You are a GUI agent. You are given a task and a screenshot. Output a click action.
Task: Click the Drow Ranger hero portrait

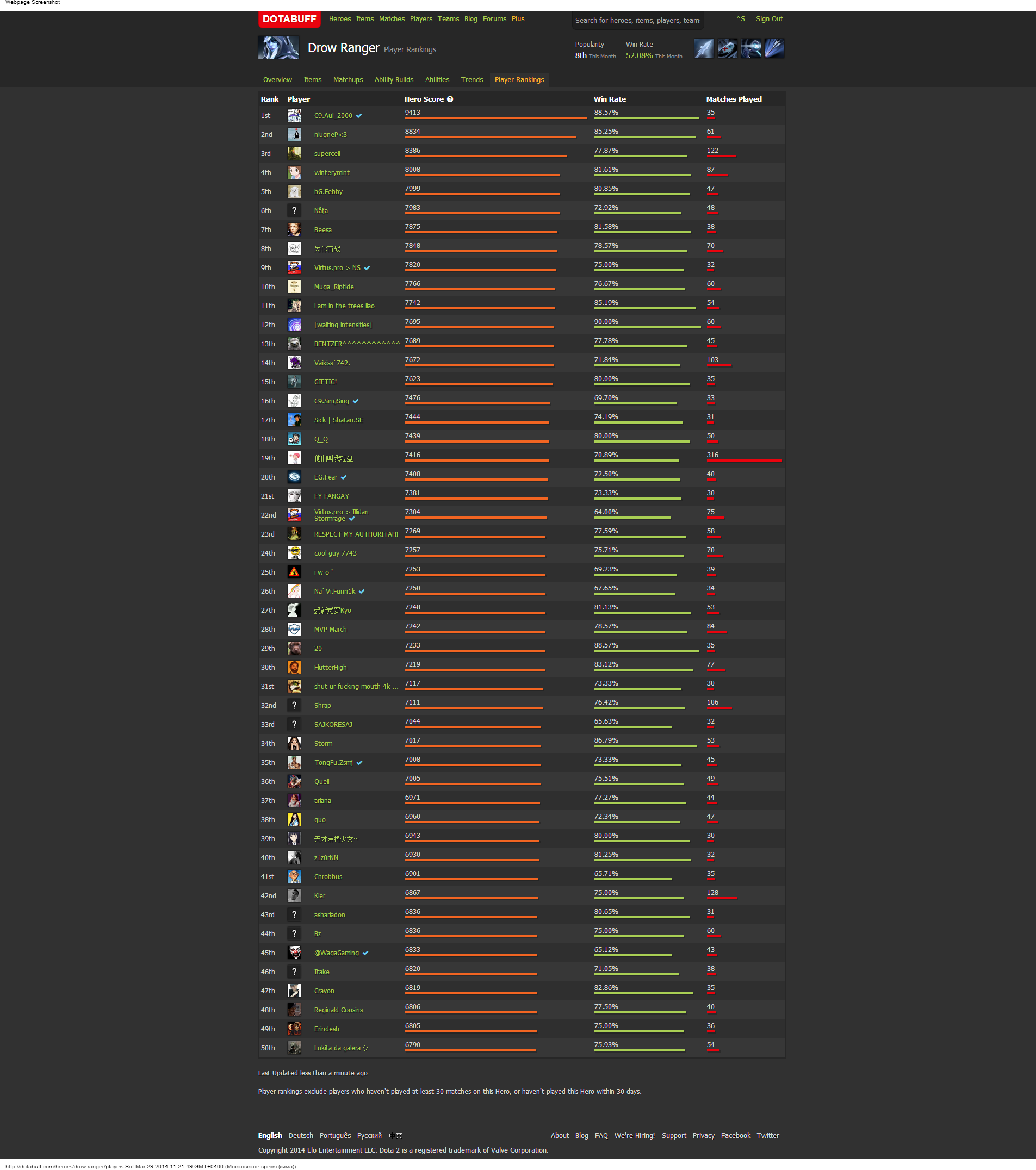(x=278, y=47)
